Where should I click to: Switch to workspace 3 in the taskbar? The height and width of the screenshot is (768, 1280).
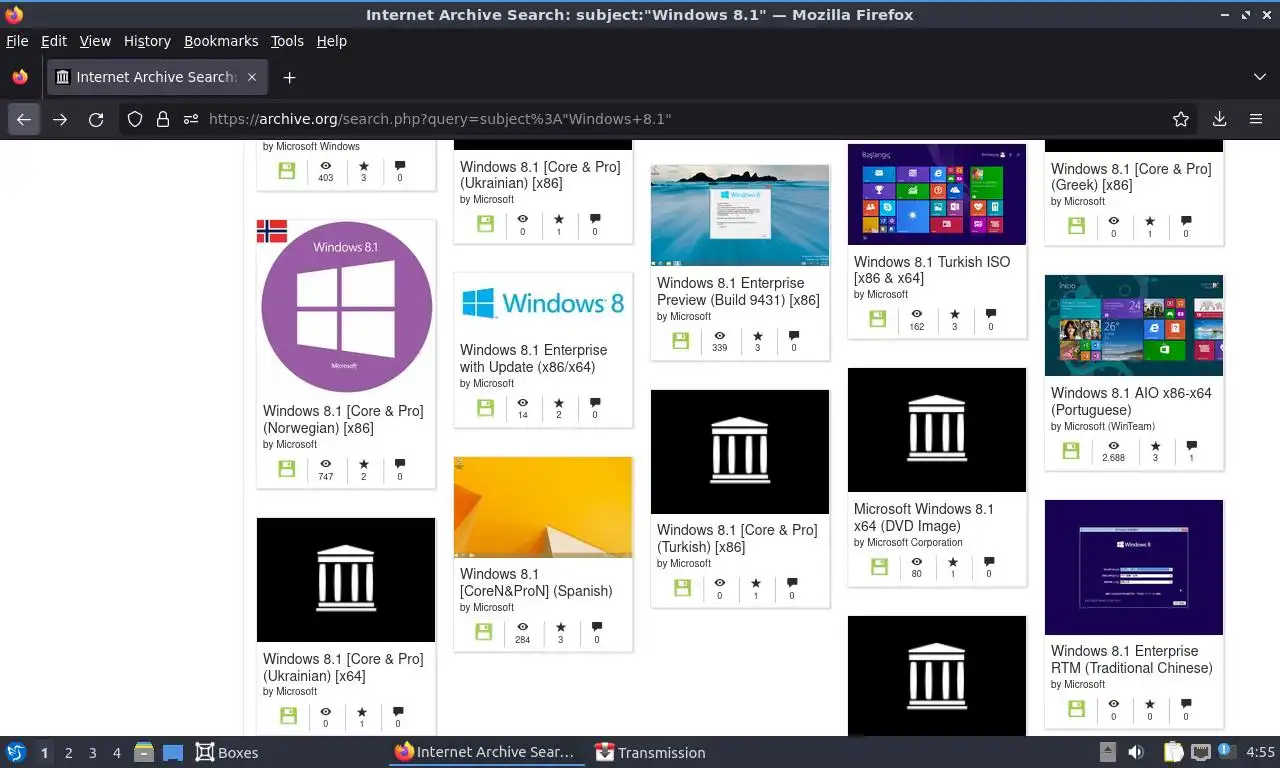[93, 753]
